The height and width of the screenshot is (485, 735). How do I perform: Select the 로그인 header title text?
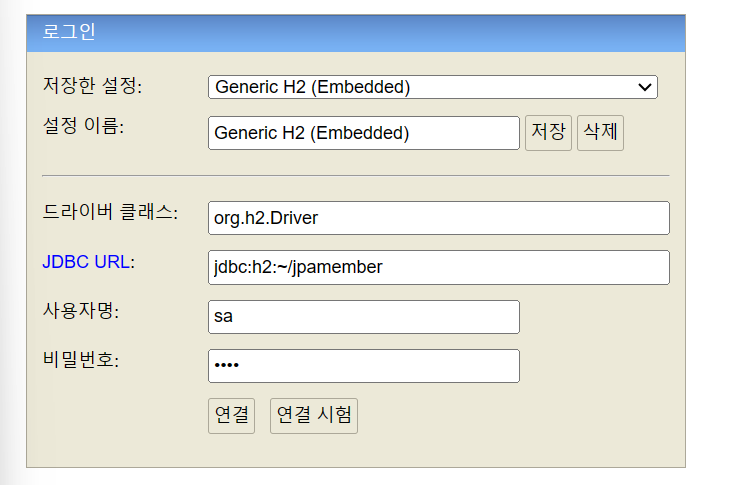point(69,32)
